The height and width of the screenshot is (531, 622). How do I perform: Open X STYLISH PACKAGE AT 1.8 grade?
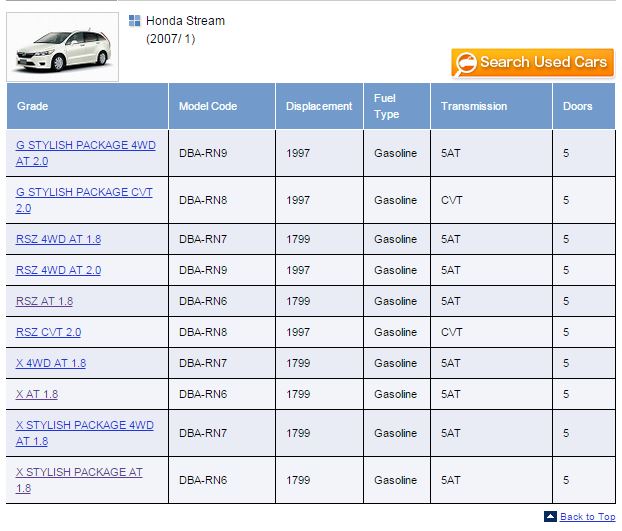click(x=79, y=480)
